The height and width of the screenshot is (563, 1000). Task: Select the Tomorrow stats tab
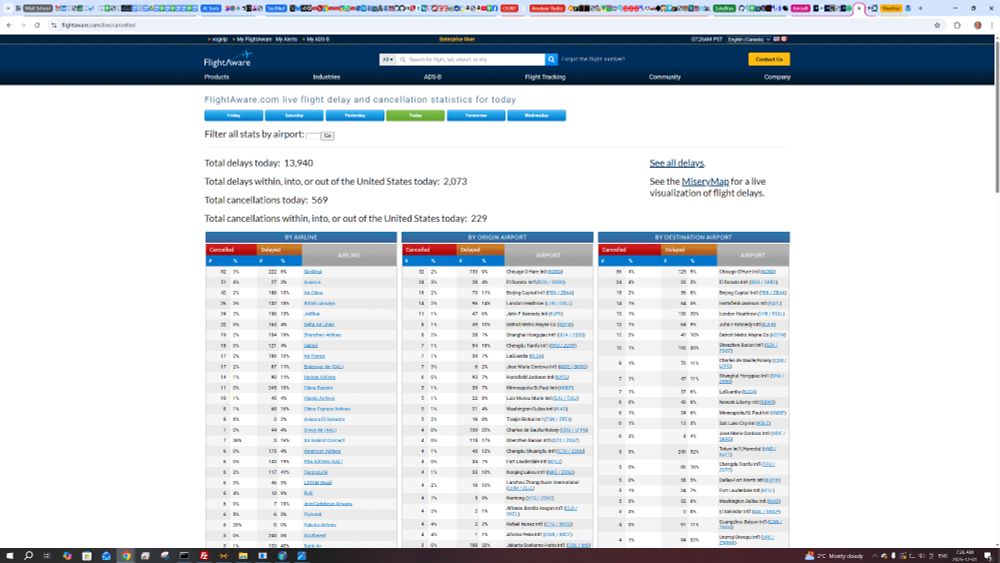point(476,115)
